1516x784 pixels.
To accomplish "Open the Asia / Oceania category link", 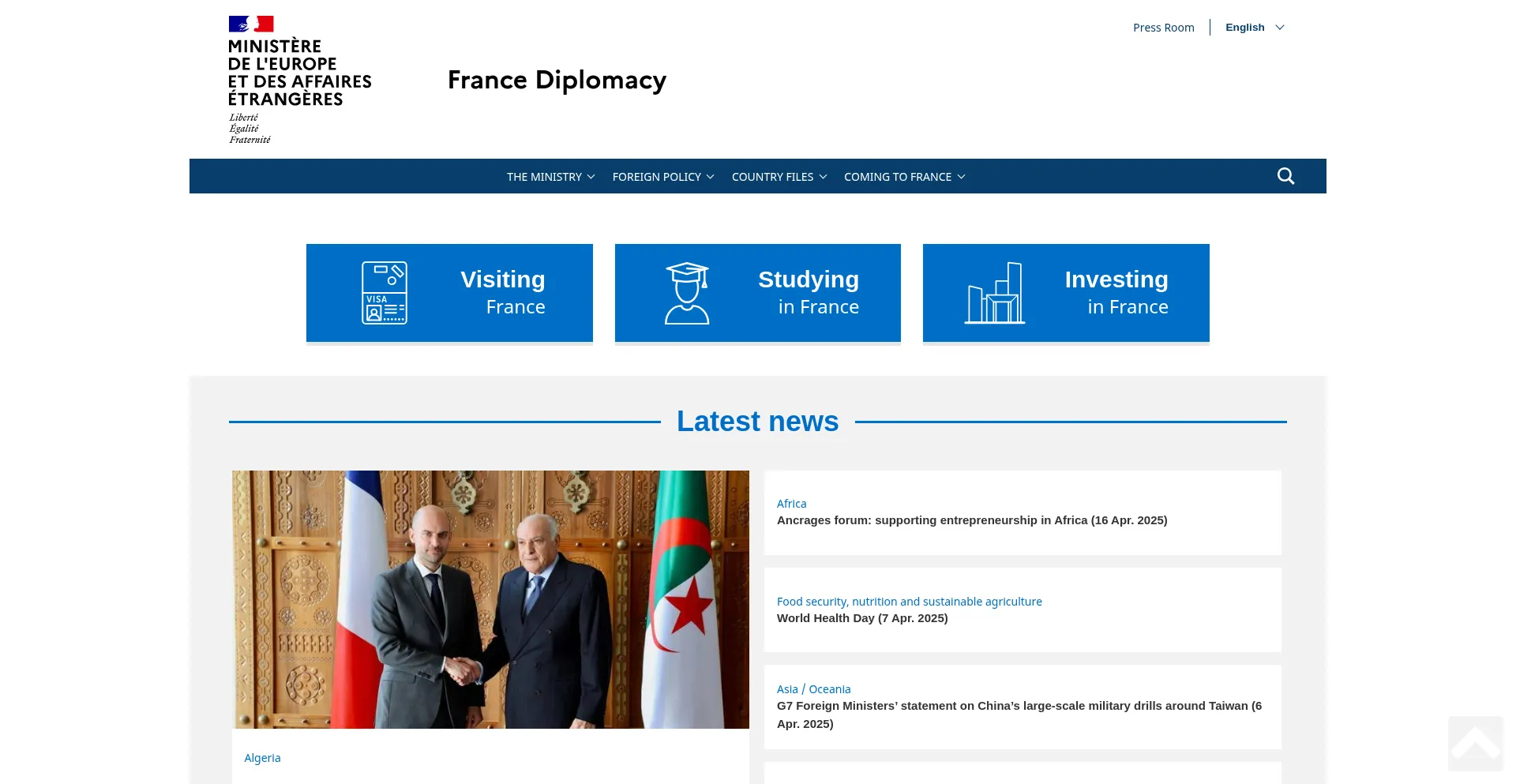I will click(x=814, y=689).
